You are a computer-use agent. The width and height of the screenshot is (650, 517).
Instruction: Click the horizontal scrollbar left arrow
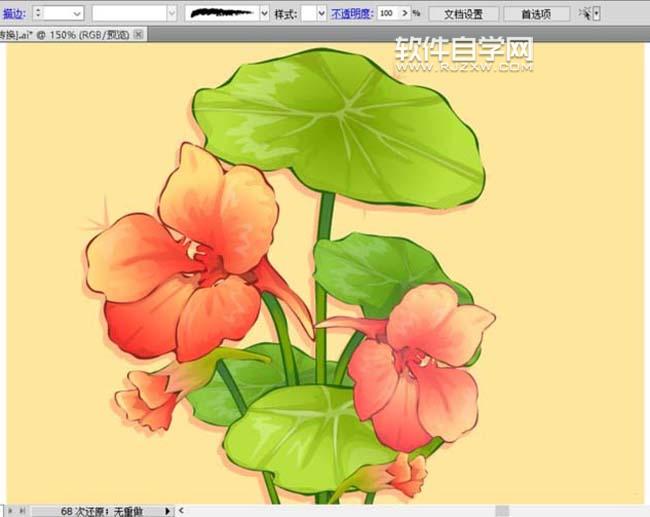tap(183, 511)
